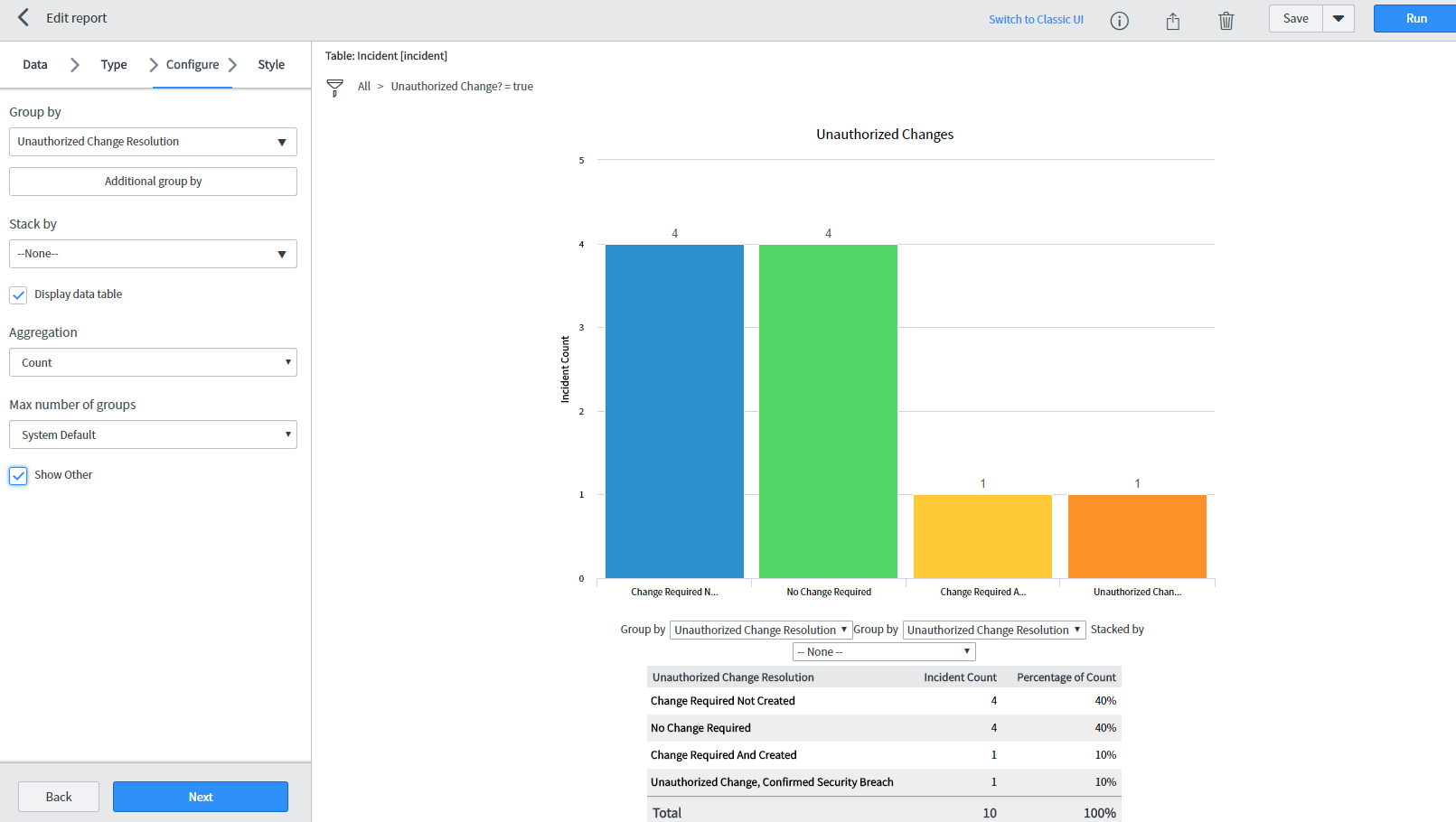Image resolution: width=1456 pixels, height=822 pixels.
Task: Click the Unauthorized Change Resolution table column header
Action: pos(733,677)
